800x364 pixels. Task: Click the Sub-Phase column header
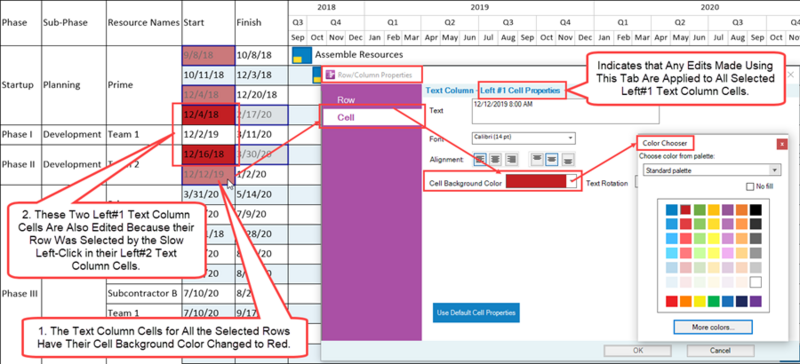[x=73, y=22]
